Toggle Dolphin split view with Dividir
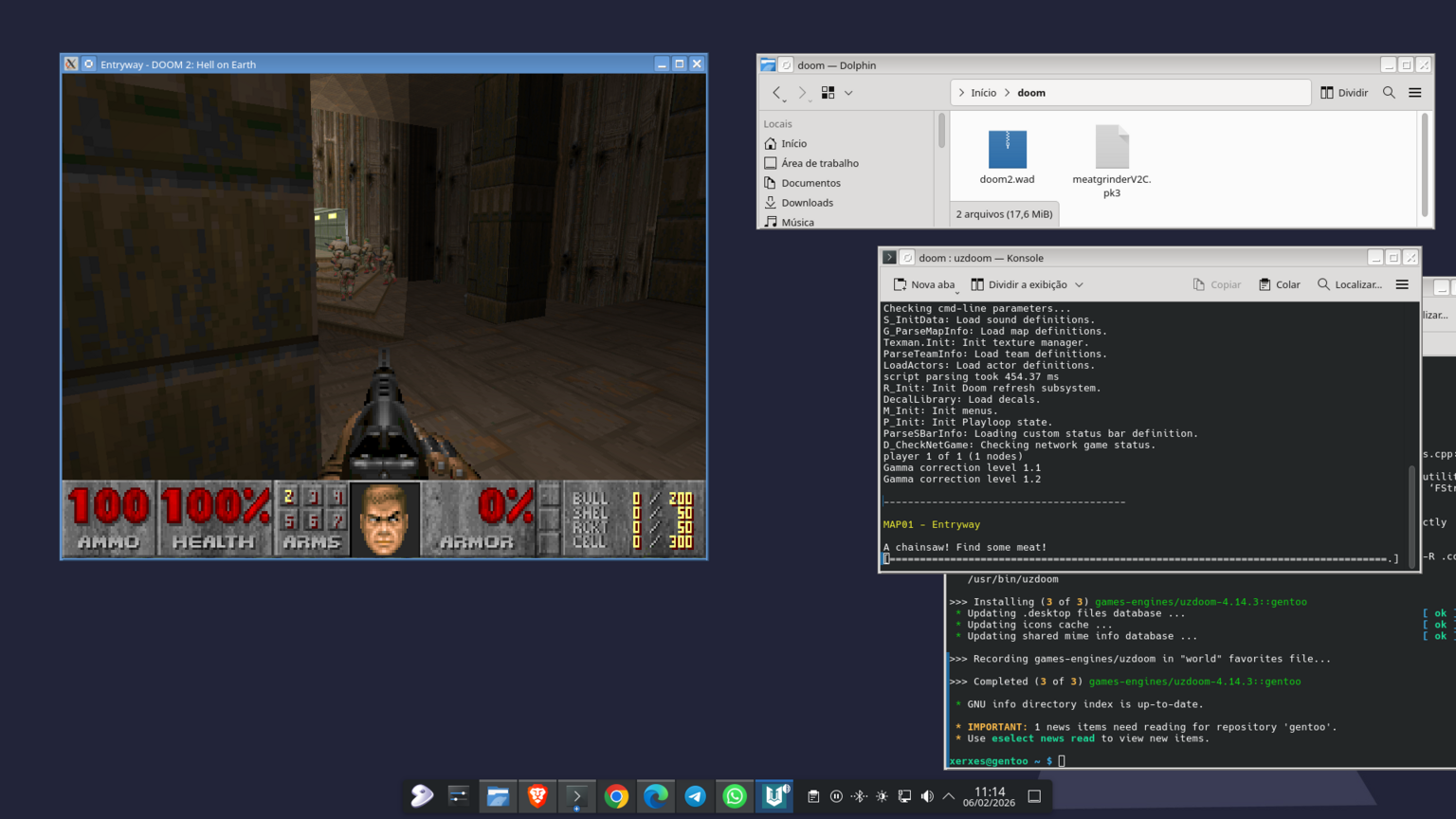The width and height of the screenshot is (1456, 819). pos(1344,93)
